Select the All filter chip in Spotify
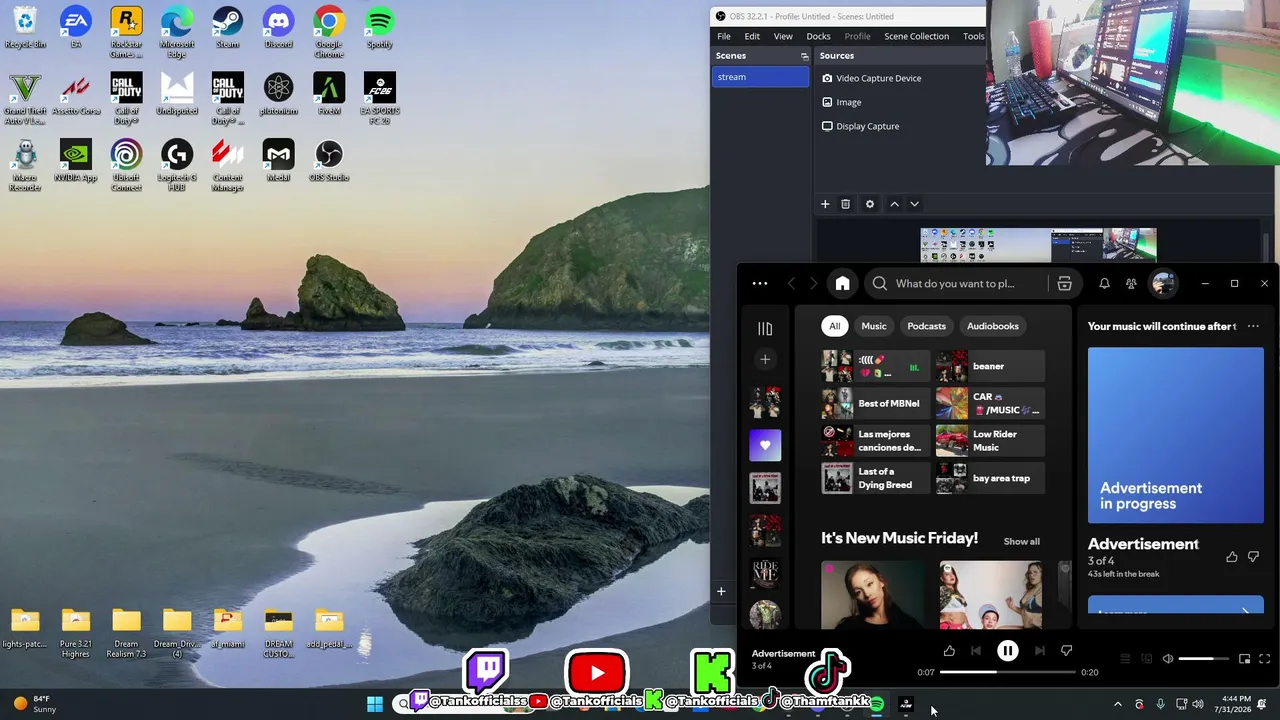This screenshot has width=1280, height=720. [835, 326]
